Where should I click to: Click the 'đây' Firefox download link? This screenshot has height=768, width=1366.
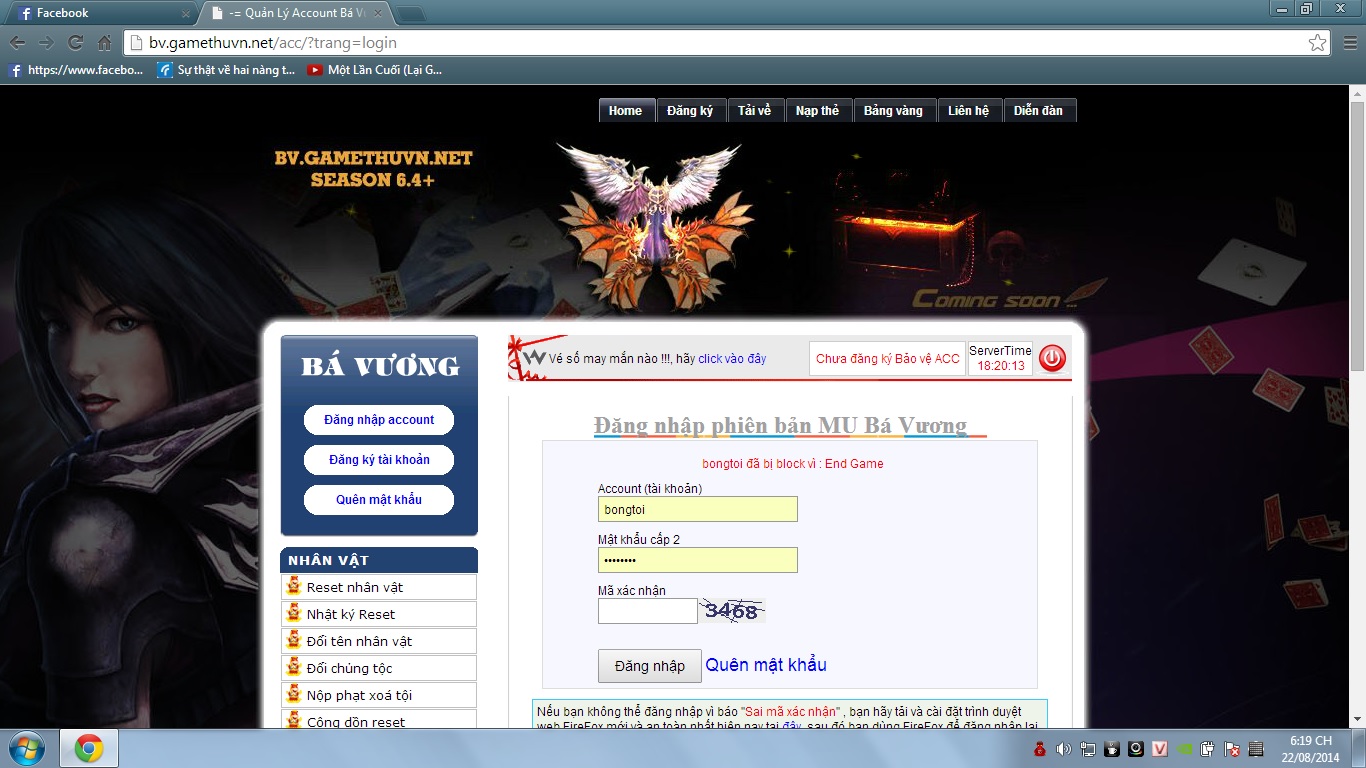click(791, 726)
